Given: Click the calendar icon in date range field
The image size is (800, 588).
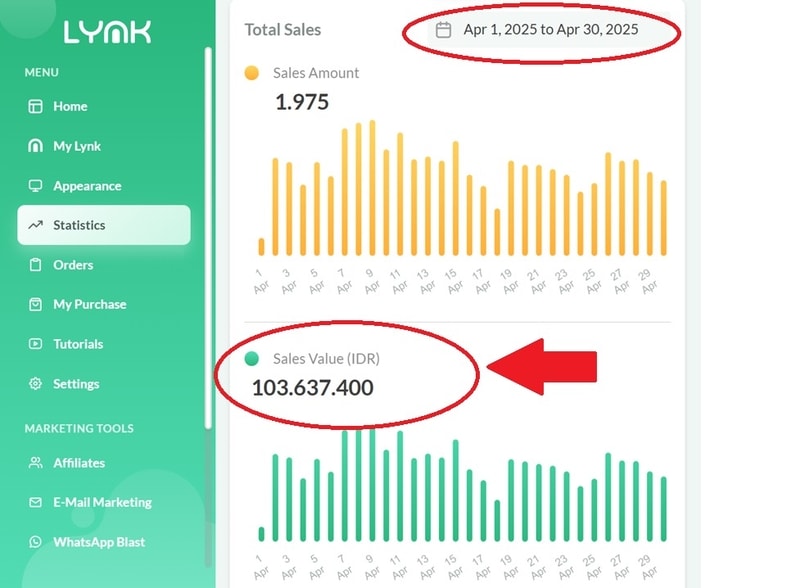Looking at the screenshot, I should (444, 30).
